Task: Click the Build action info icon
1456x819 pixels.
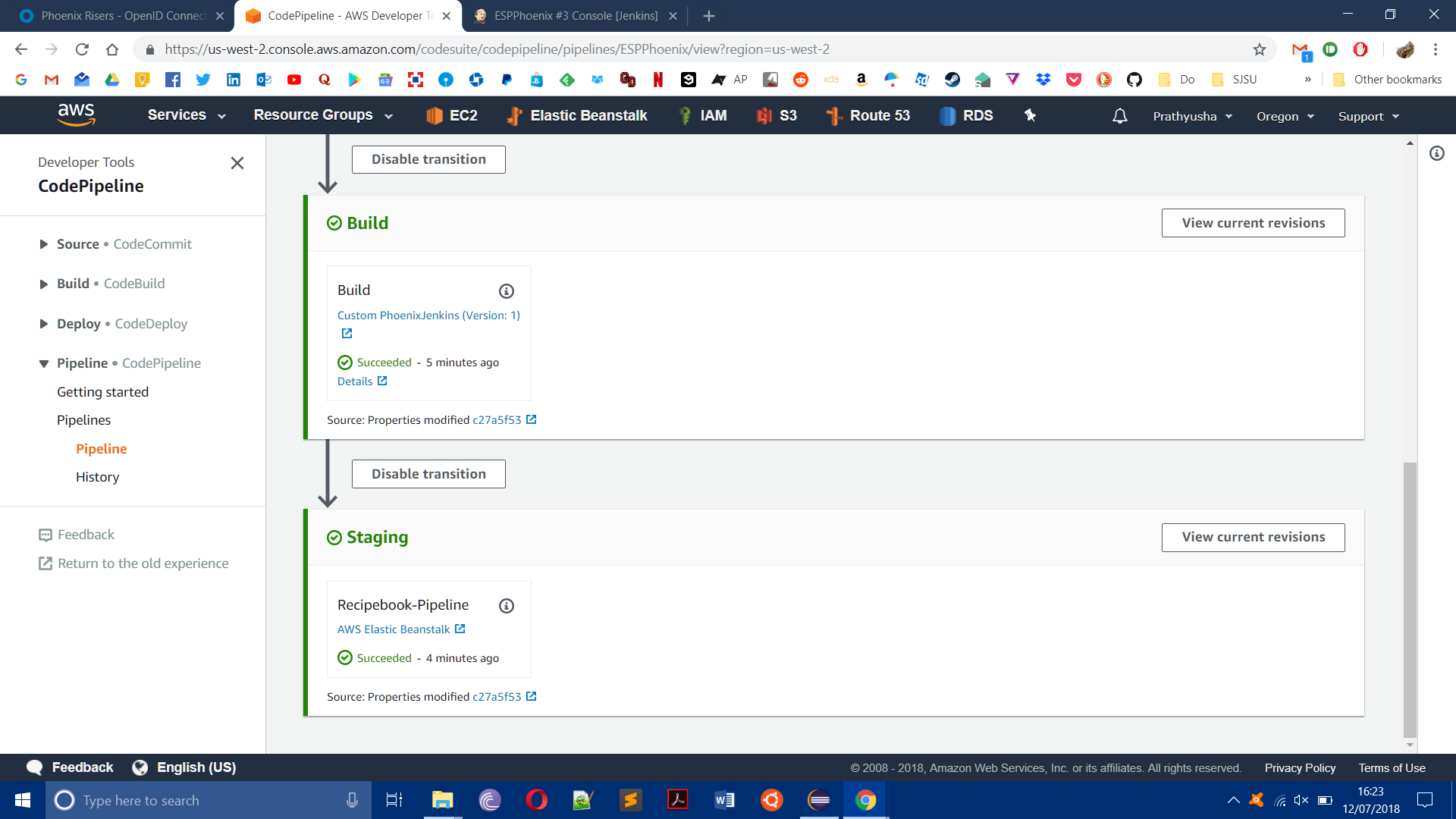Action: pyautogui.click(x=507, y=291)
